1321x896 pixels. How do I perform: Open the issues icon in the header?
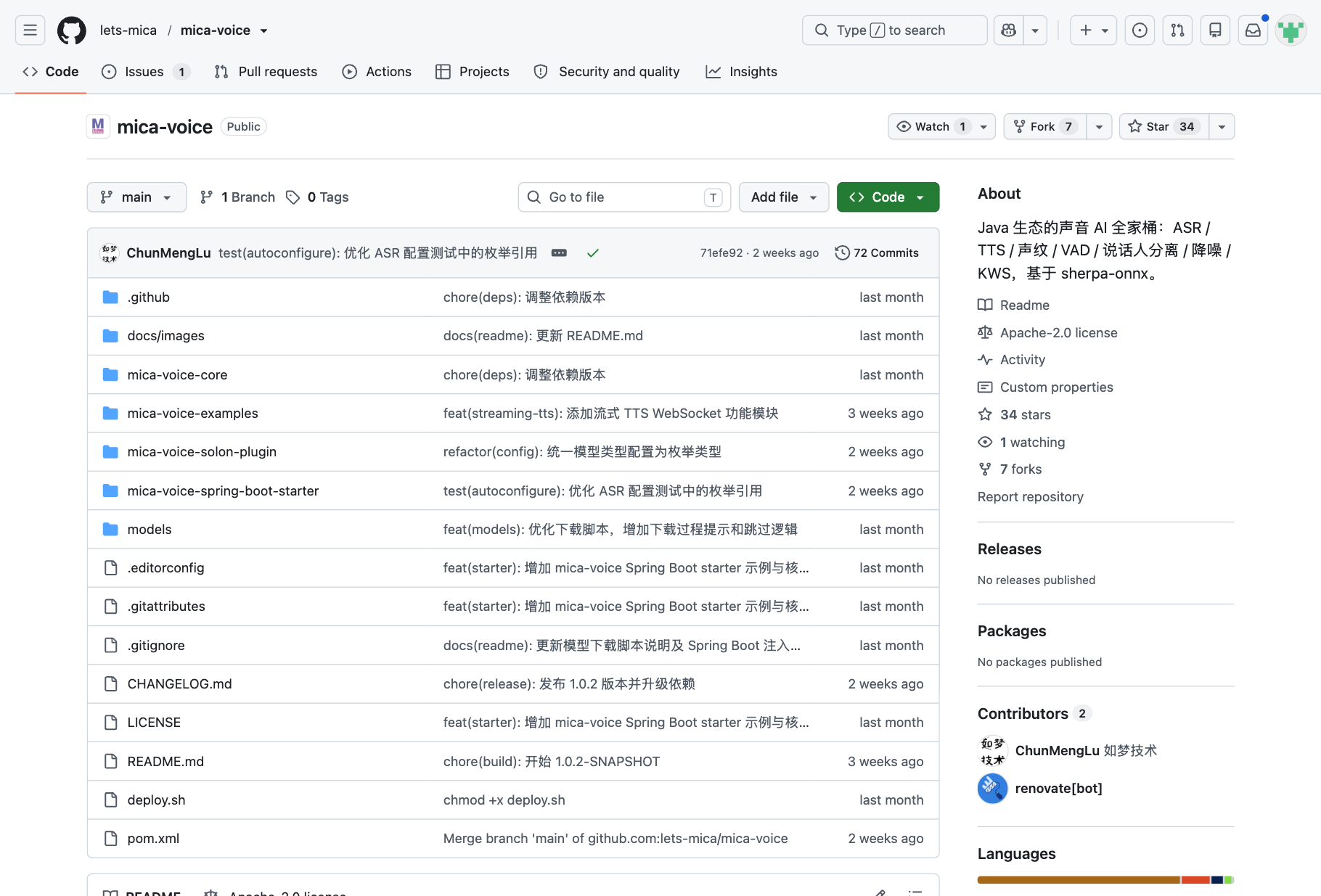[x=1140, y=30]
